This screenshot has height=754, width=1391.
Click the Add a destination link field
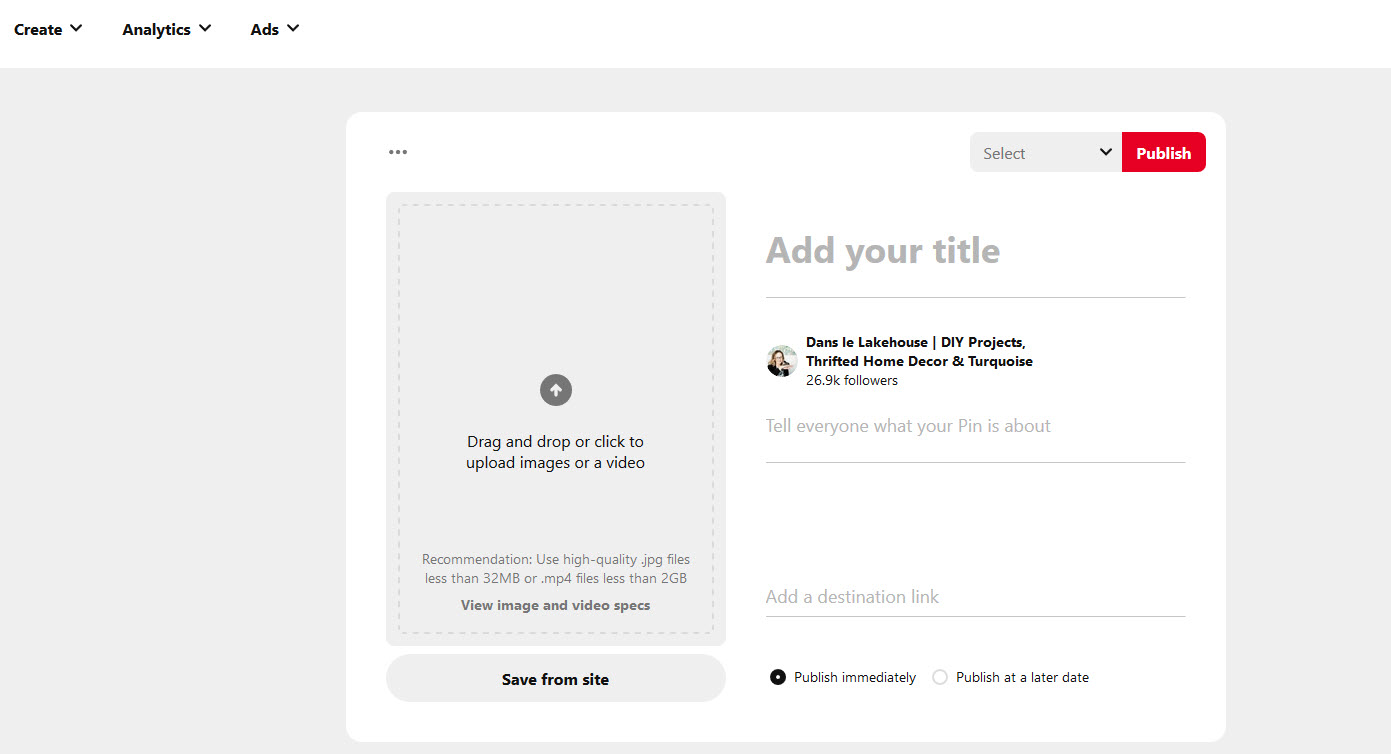tap(975, 597)
